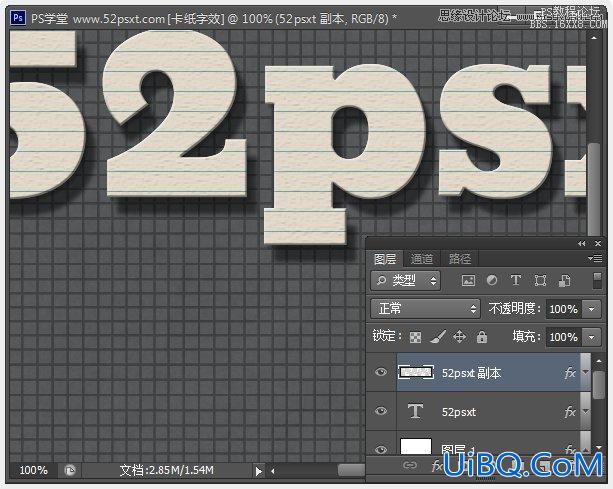Viewport: 613px width, 489px height.
Task: Click the Photoshop Ps logo icon
Action: pyautogui.click(x=18, y=18)
